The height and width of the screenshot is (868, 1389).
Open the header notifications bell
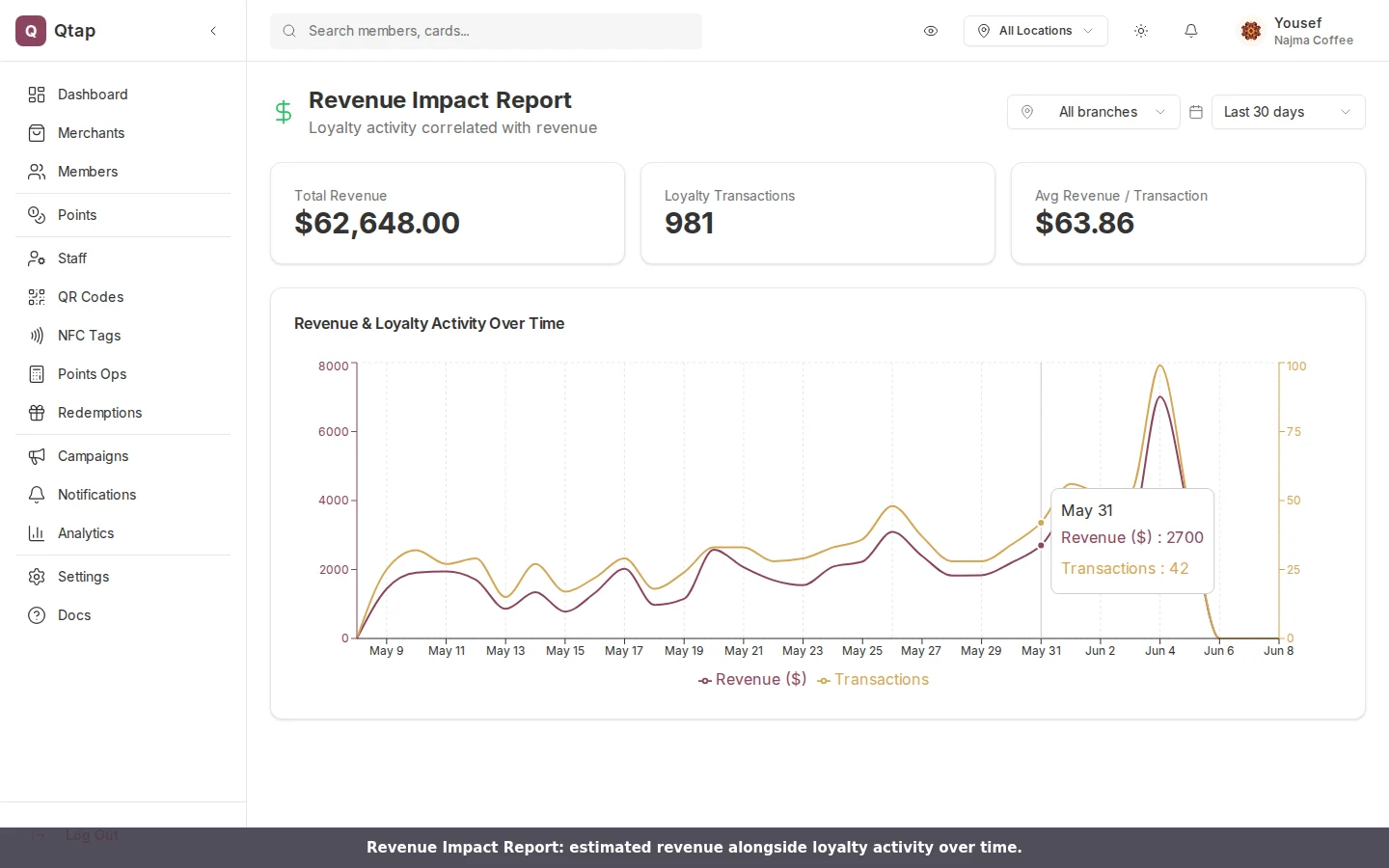(x=1191, y=31)
